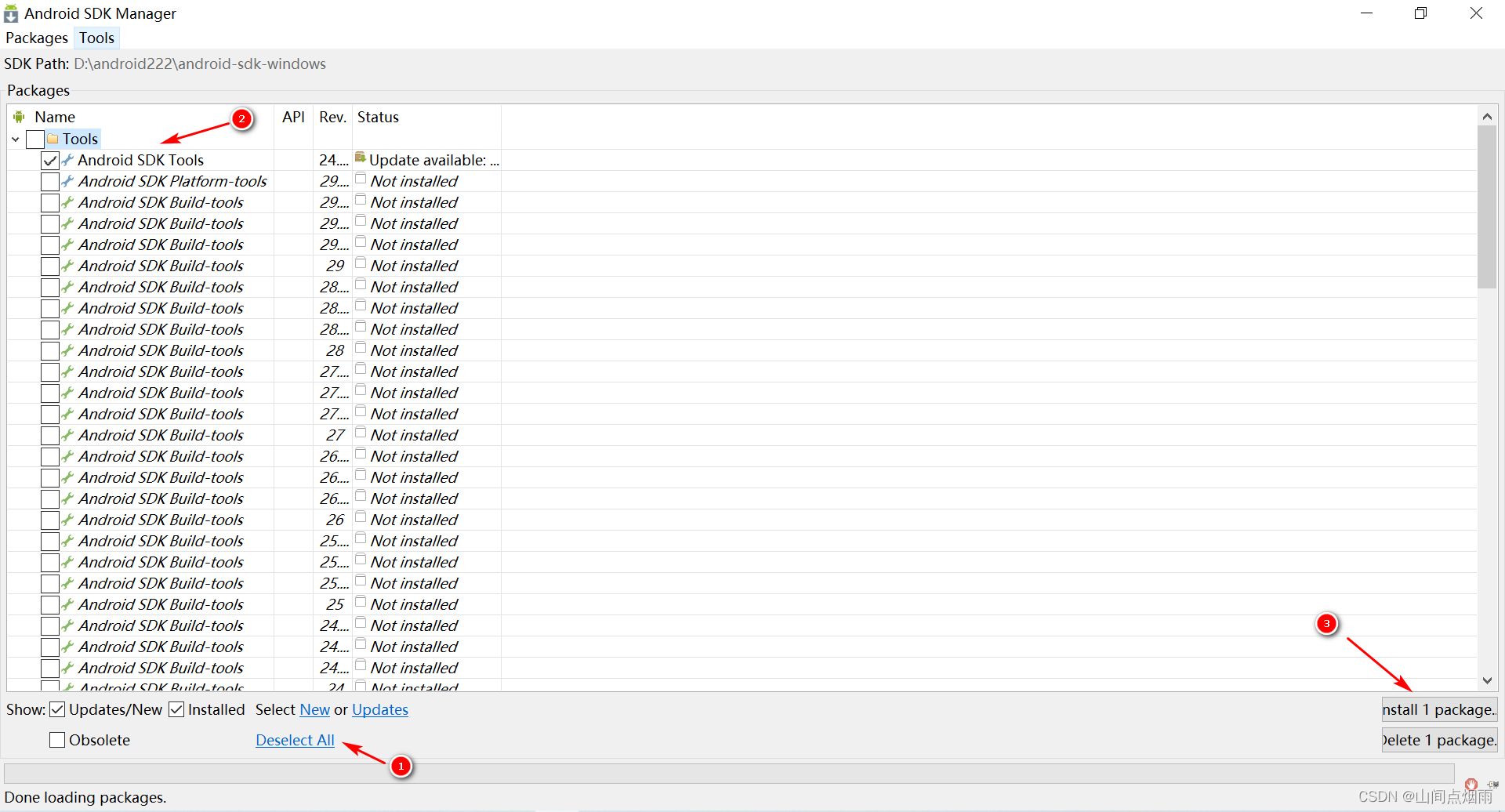Click the Android SDK Manager title bar icon
Screen dimensions: 1505x812
11,13
